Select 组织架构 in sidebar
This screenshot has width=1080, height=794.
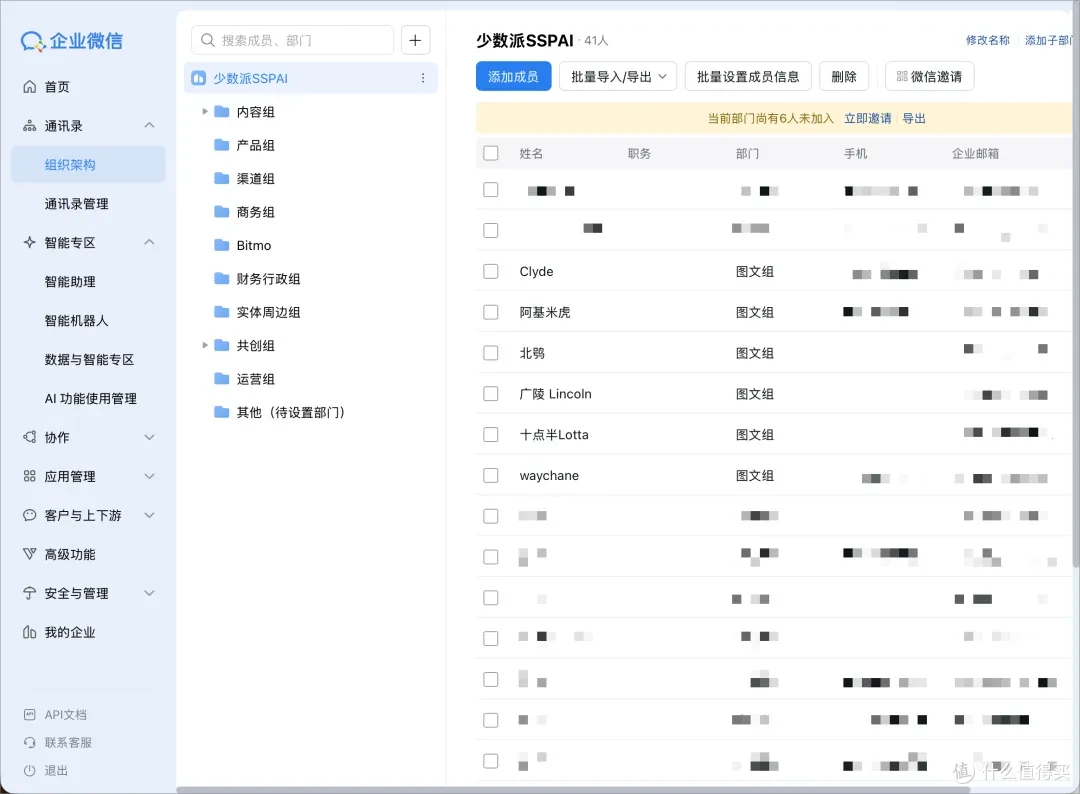pos(88,165)
